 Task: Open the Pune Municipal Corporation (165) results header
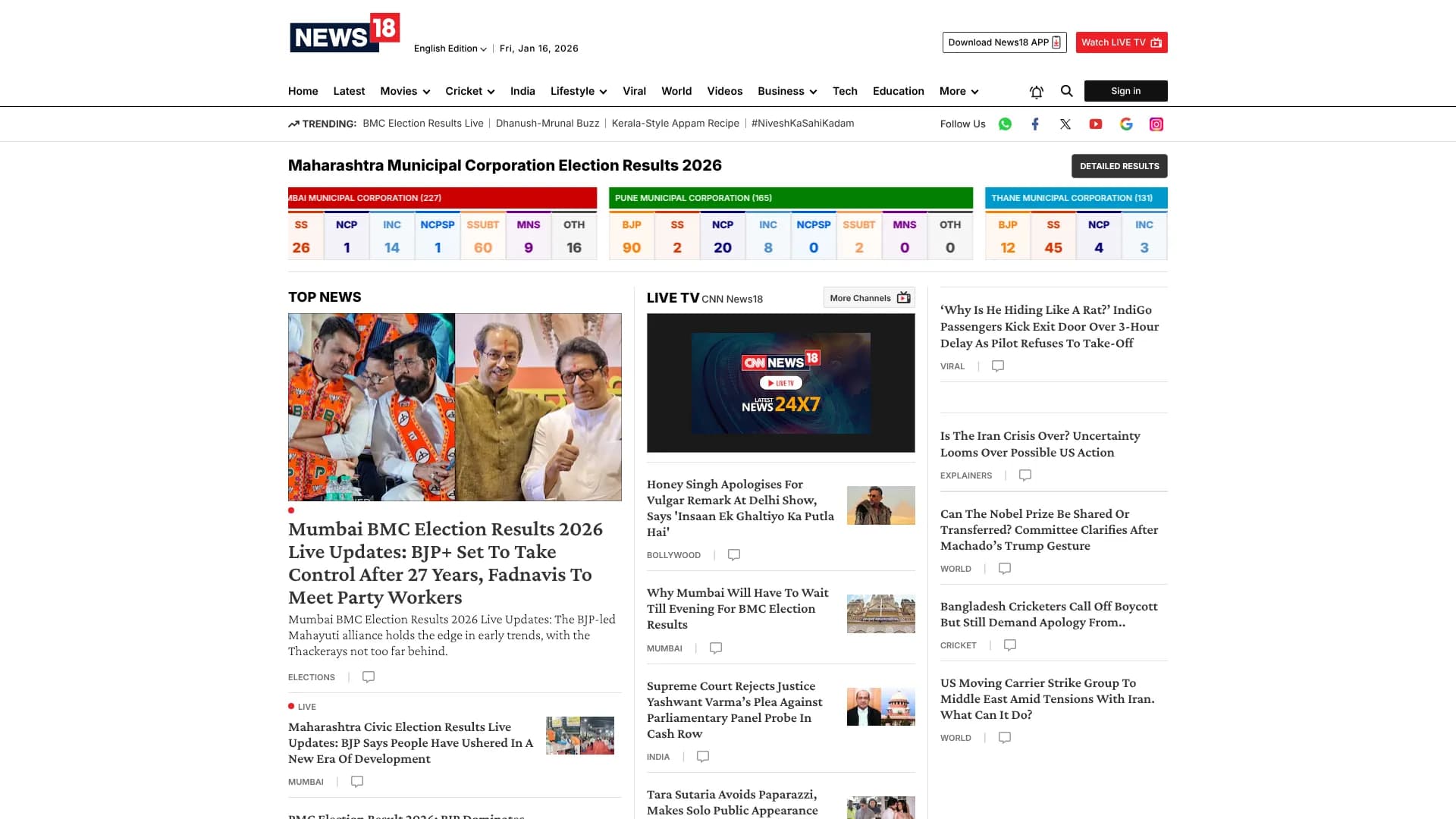[x=791, y=198]
